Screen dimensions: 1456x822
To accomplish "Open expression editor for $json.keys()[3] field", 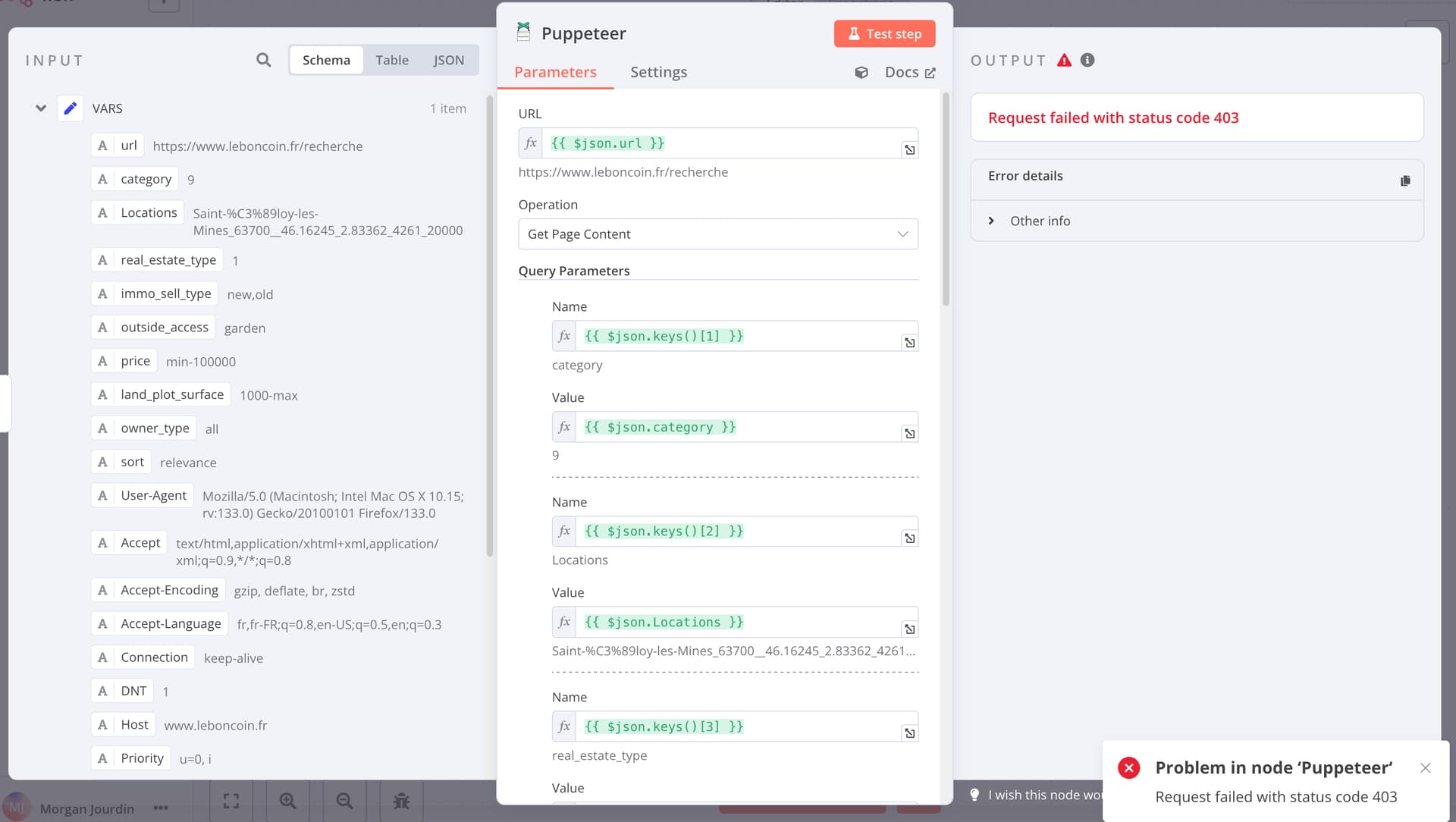I will [909, 733].
